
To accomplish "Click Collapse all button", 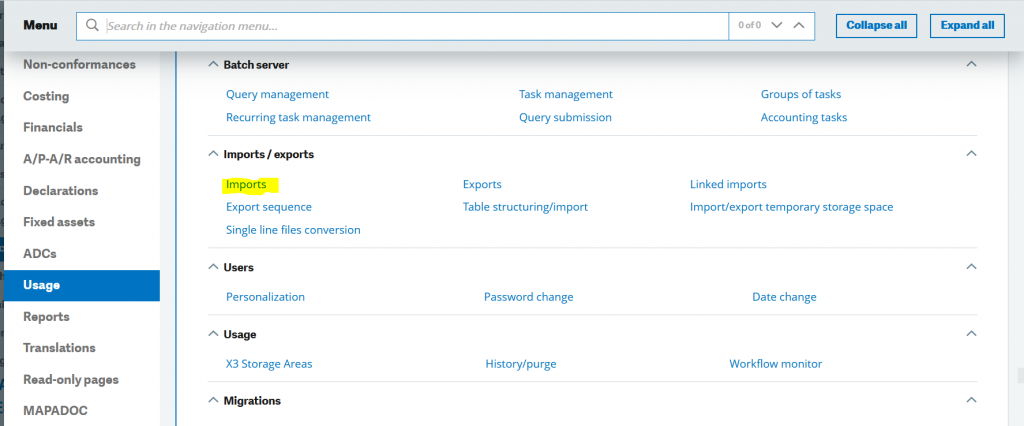I will (876, 25).
